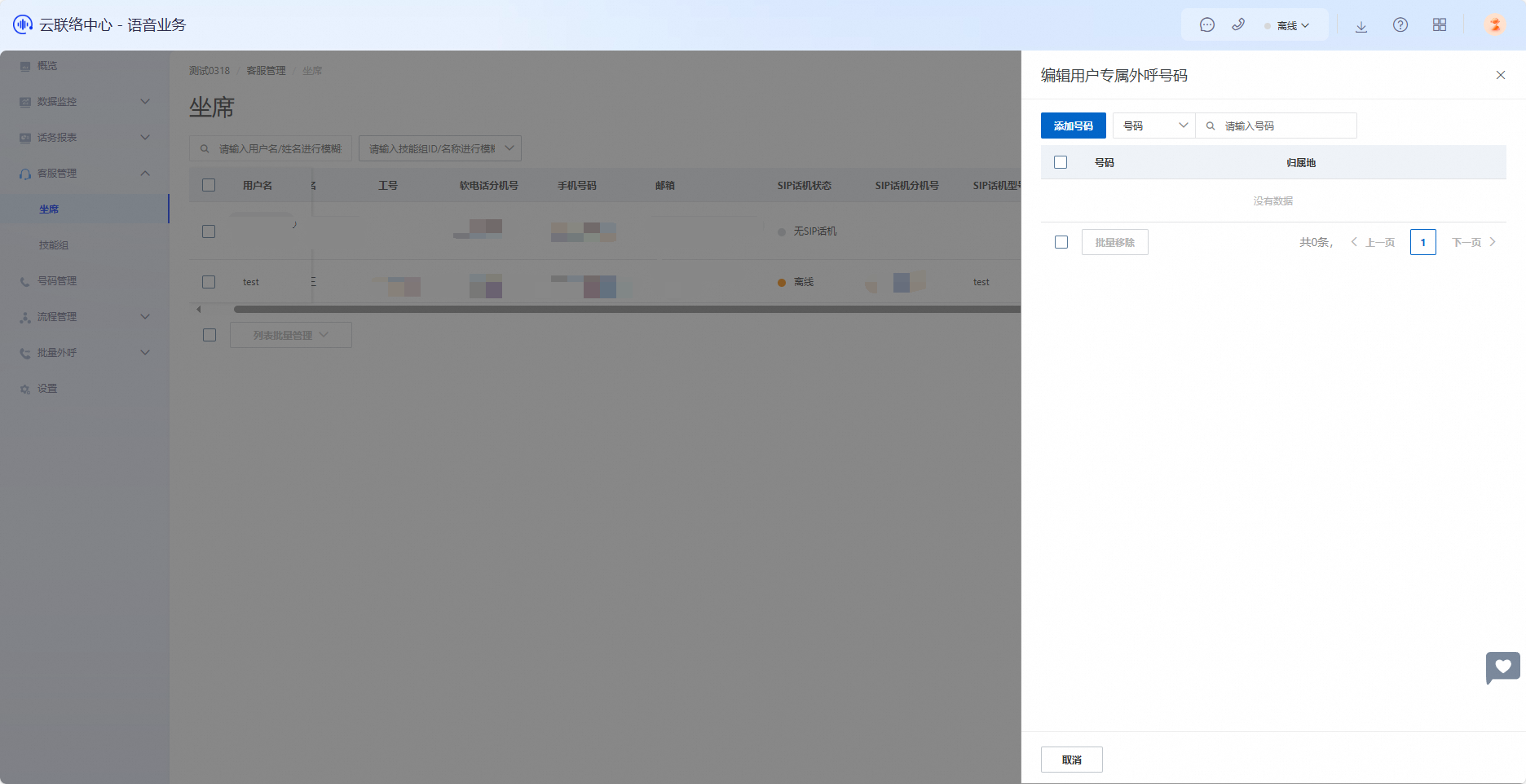Viewport: 1526px width, 784px height.
Task: Close the edit outbound numbers panel
Action: pyautogui.click(x=1501, y=75)
